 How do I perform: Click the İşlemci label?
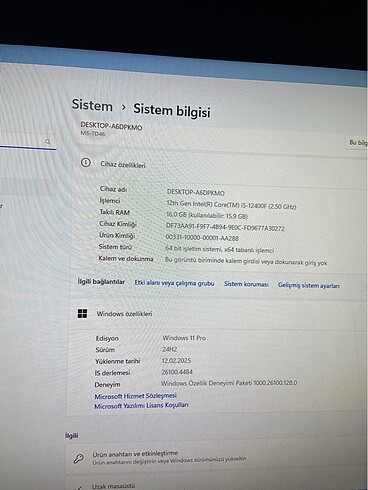(110, 201)
